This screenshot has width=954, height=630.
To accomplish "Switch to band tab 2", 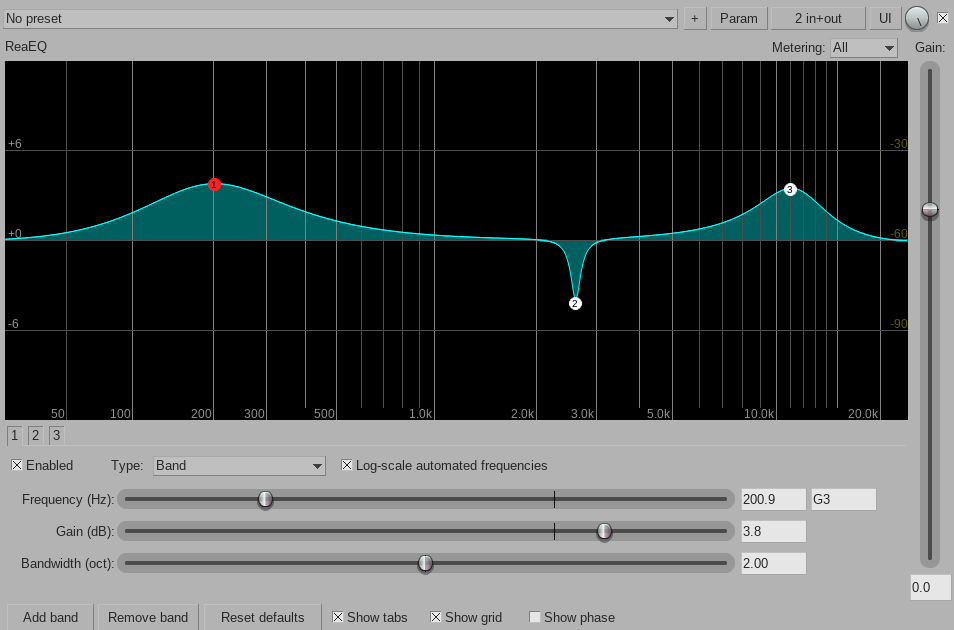I will tap(35, 435).
